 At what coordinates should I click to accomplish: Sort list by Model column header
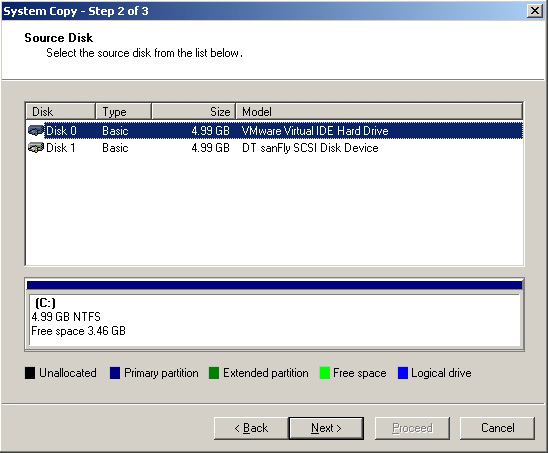(380, 112)
